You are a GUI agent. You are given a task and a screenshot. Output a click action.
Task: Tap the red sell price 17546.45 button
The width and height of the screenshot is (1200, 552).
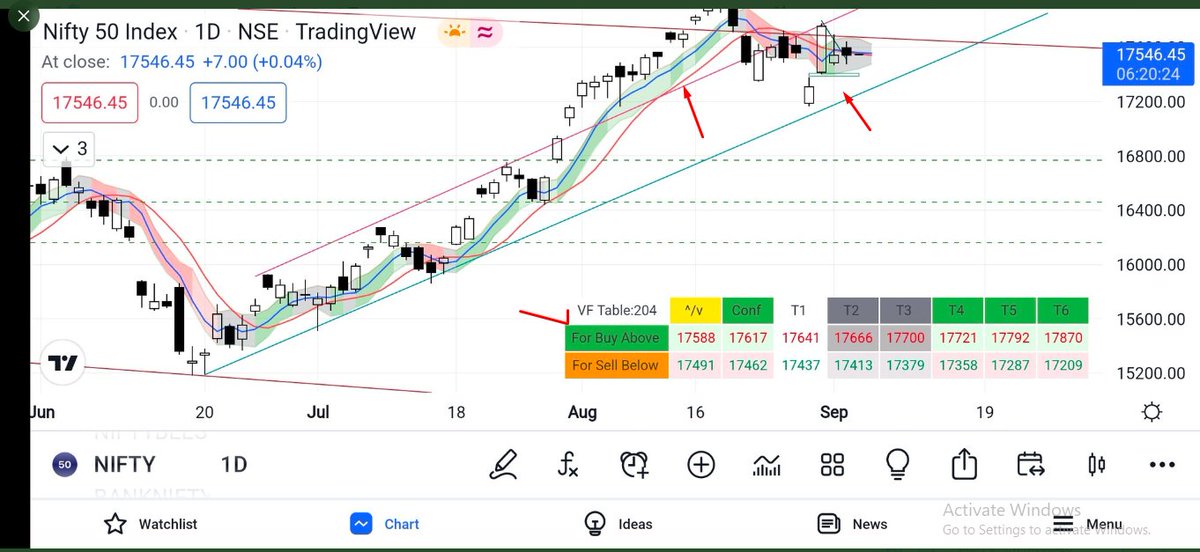[x=89, y=102]
